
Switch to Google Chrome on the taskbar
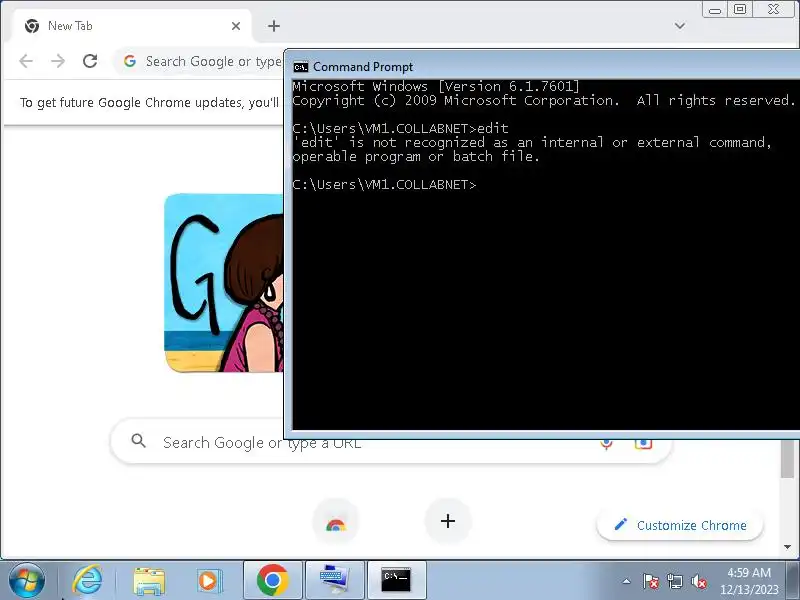273,580
